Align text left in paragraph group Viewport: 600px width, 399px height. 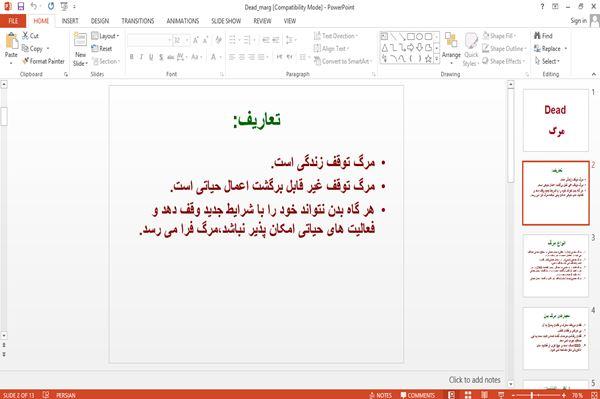[232, 57]
